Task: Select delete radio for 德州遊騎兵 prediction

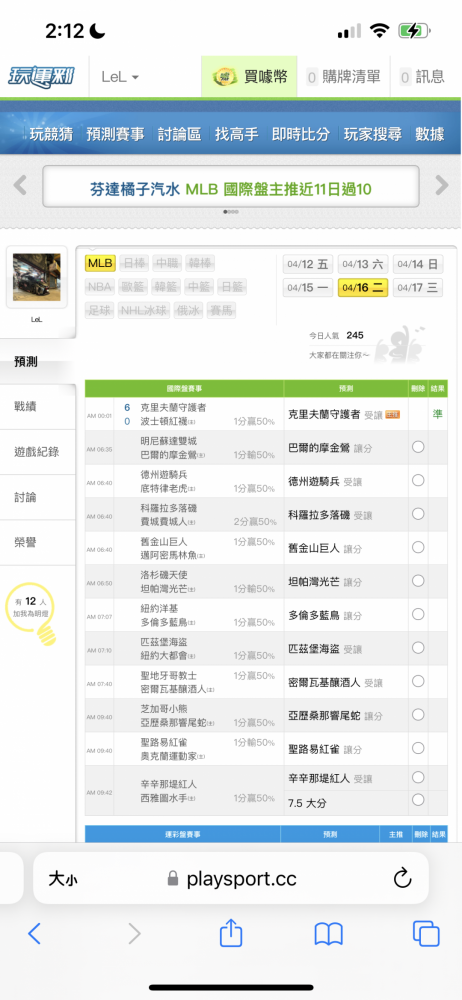Action: coord(418,480)
